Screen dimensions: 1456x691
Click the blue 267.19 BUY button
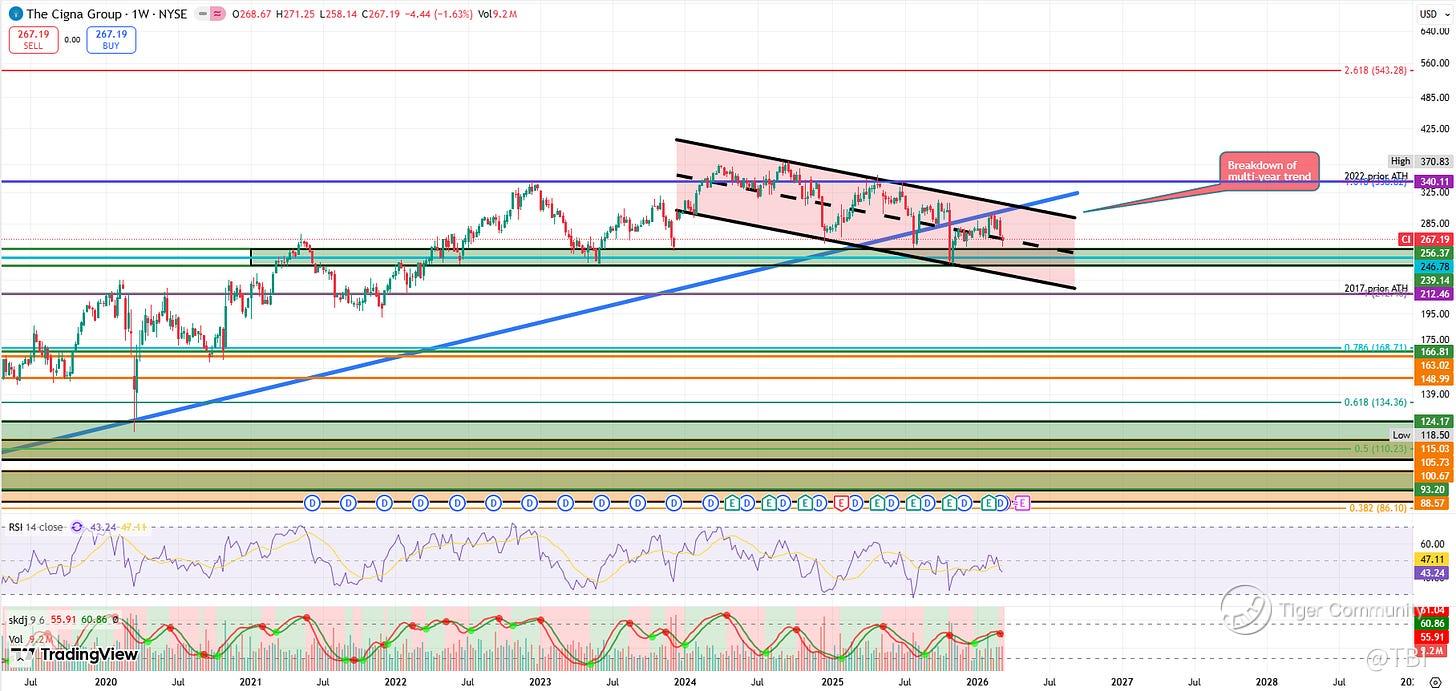click(112, 40)
